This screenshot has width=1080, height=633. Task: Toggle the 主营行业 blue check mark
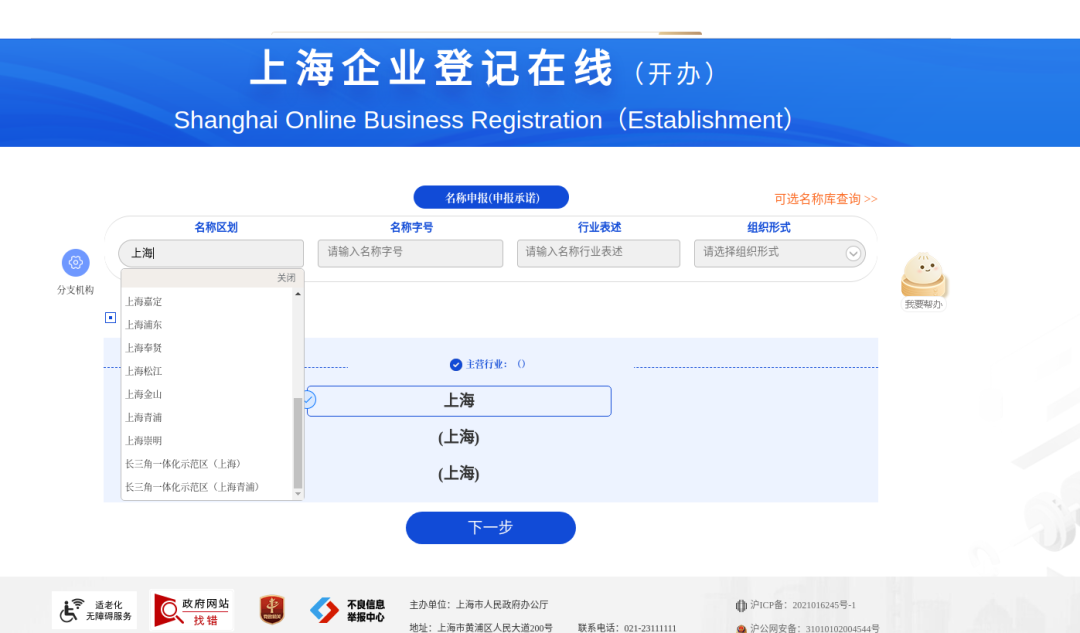(x=455, y=364)
